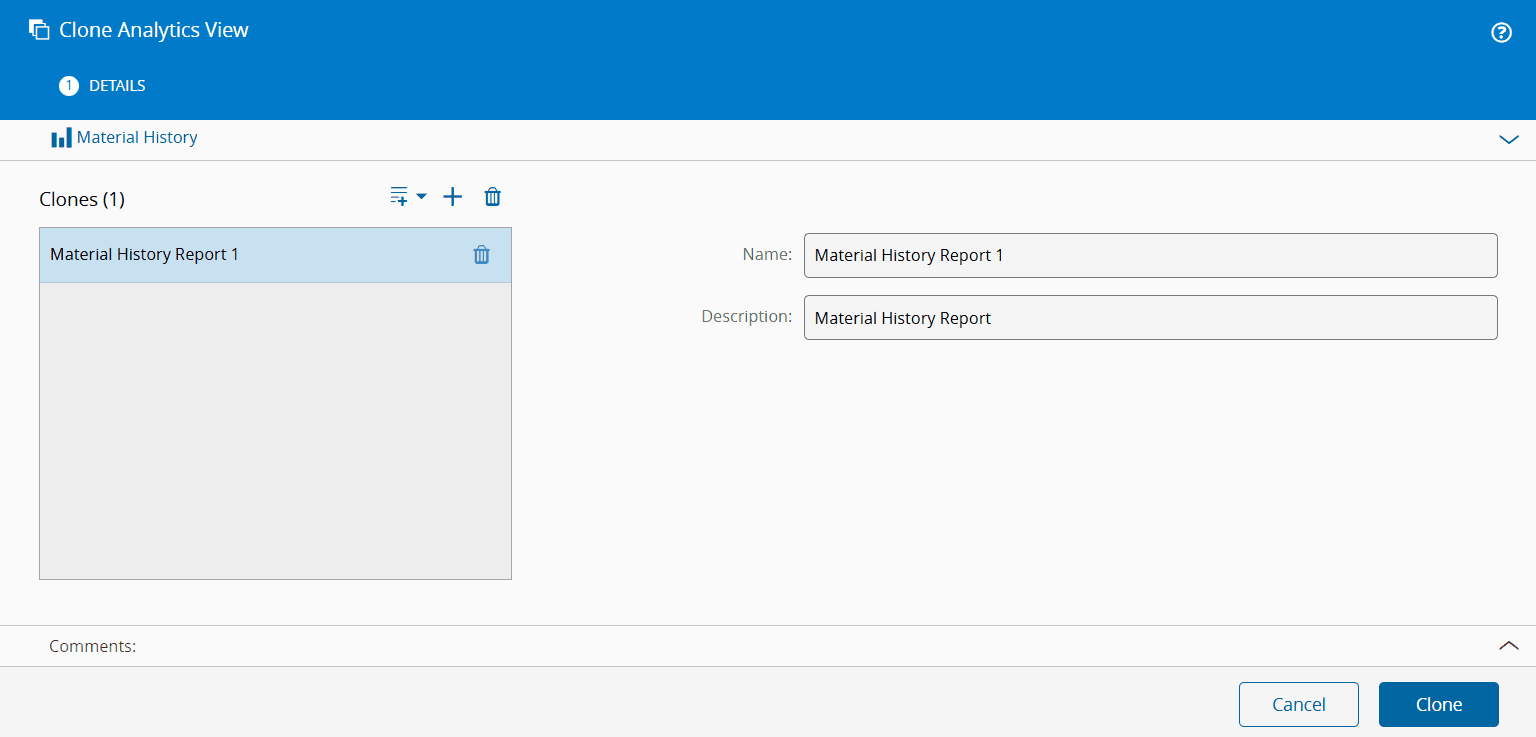Click the step 1 circle indicator
1536x737 pixels.
point(69,85)
